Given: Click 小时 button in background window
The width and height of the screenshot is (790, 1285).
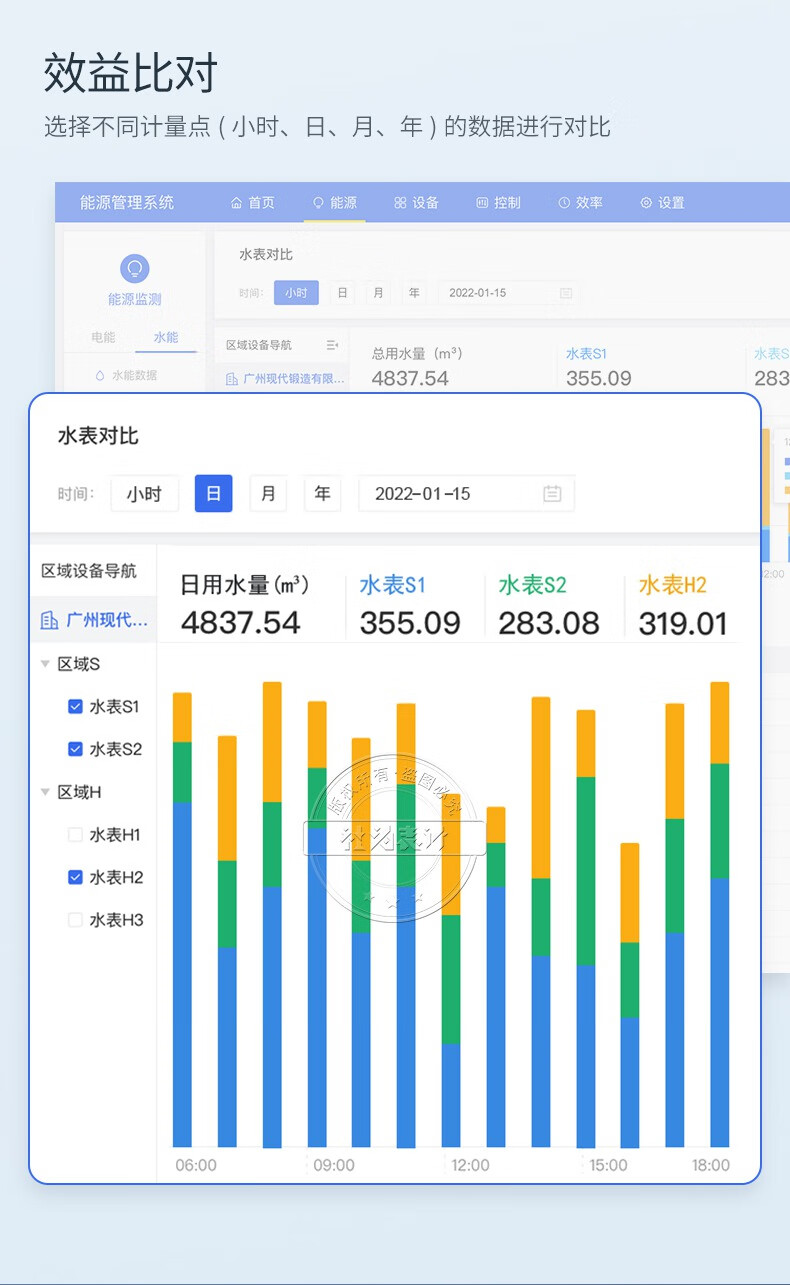Looking at the screenshot, I should coord(295,293).
